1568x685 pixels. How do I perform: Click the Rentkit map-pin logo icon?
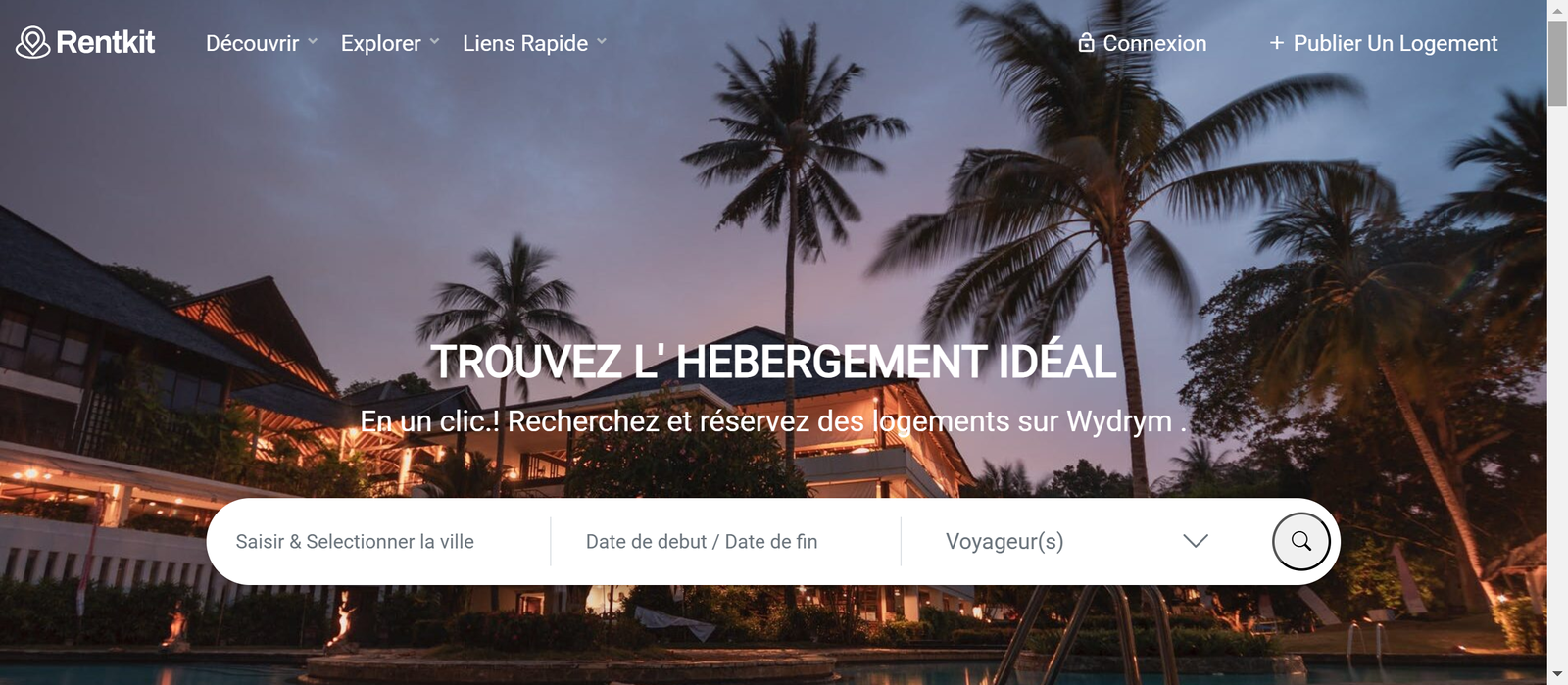click(32, 42)
